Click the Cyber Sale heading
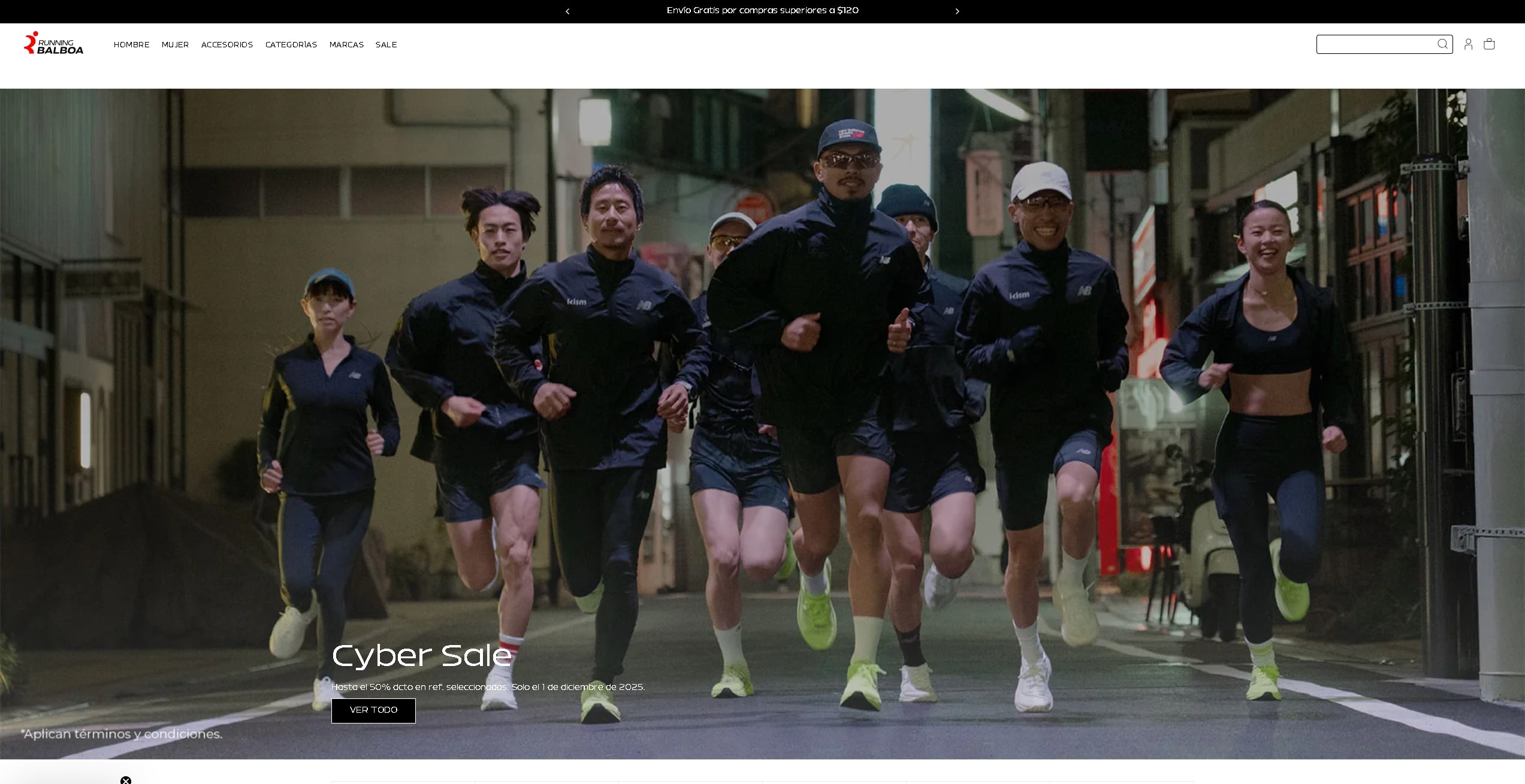1525x784 pixels. [422, 655]
